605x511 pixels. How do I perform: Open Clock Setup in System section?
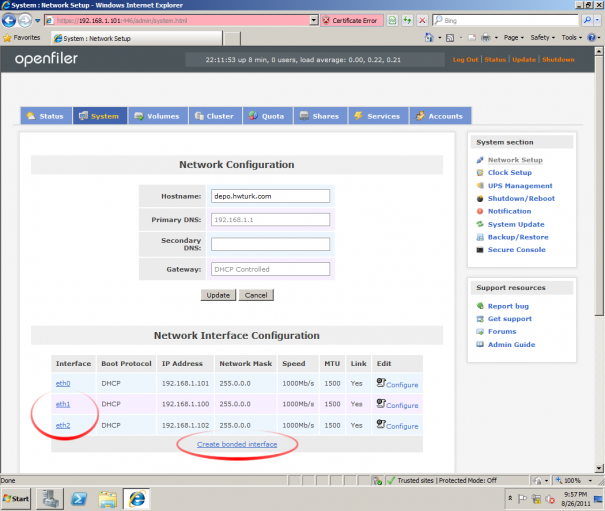[x=509, y=173]
